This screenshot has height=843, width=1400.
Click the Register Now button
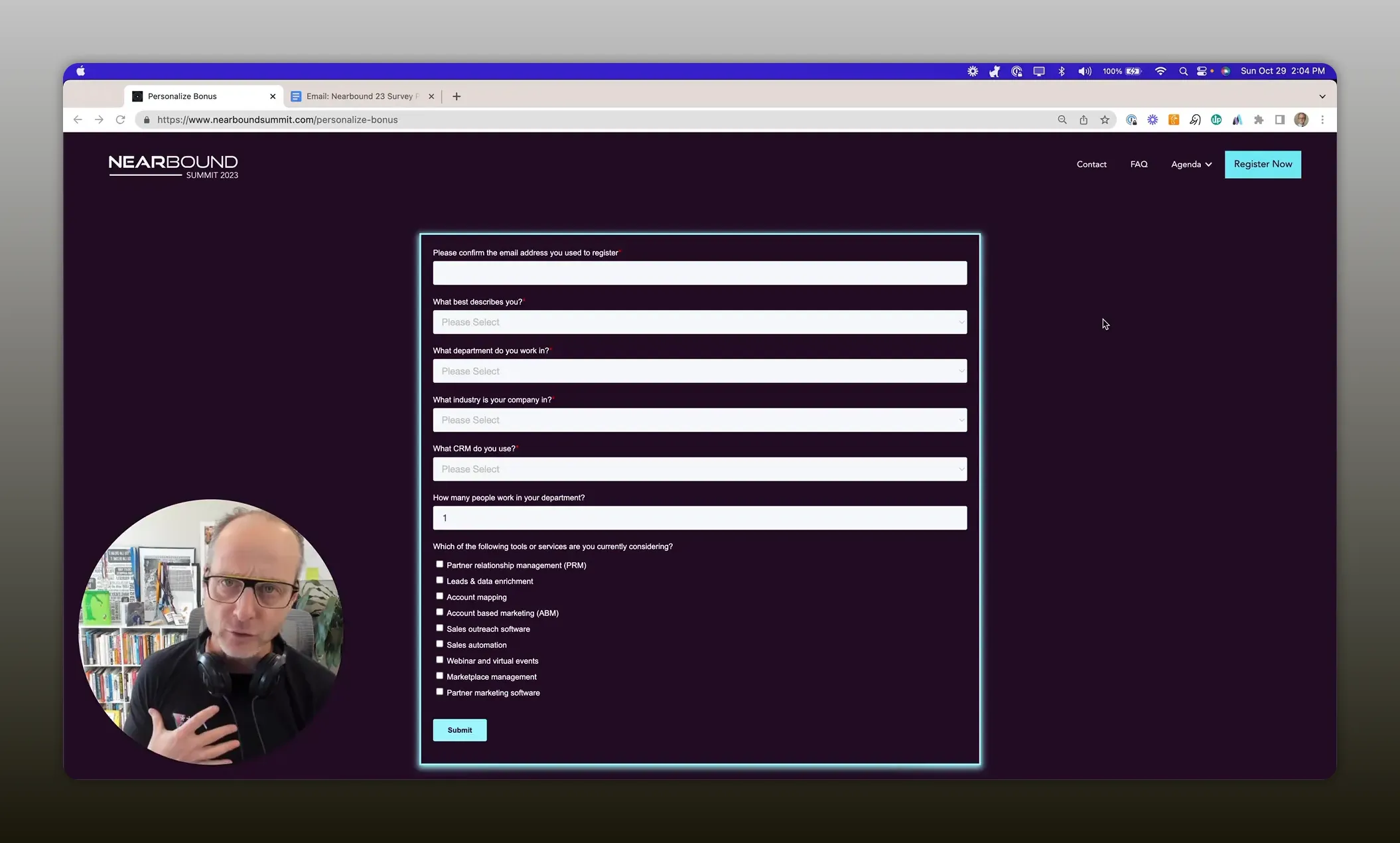(1262, 164)
